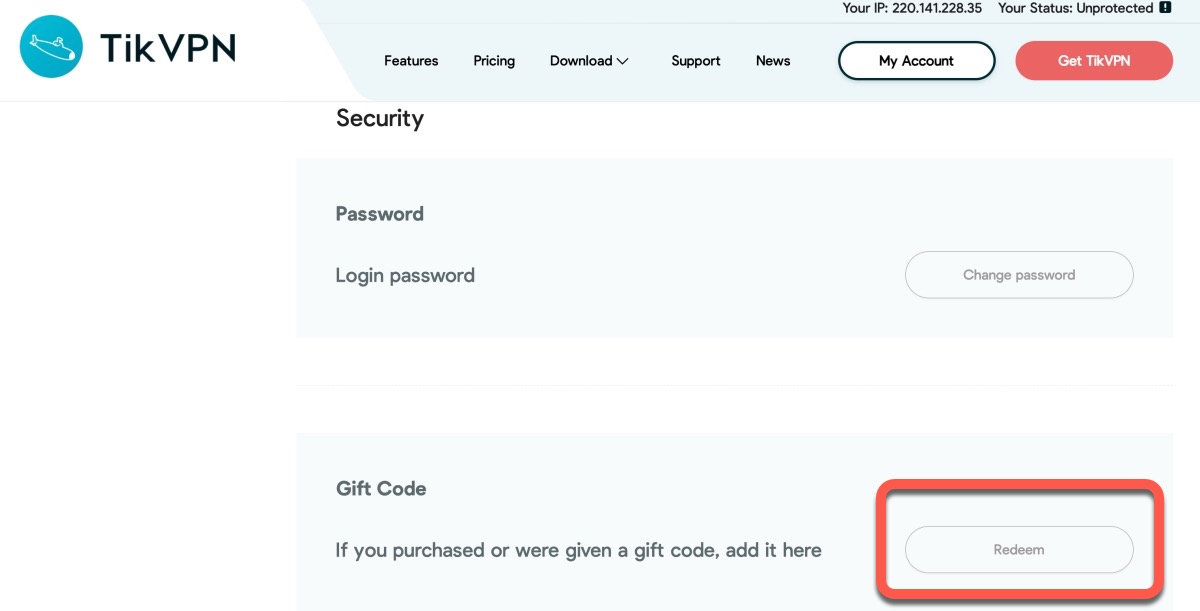Click the Password subsection heading
The image size is (1200, 611).
pyautogui.click(x=380, y=214)
